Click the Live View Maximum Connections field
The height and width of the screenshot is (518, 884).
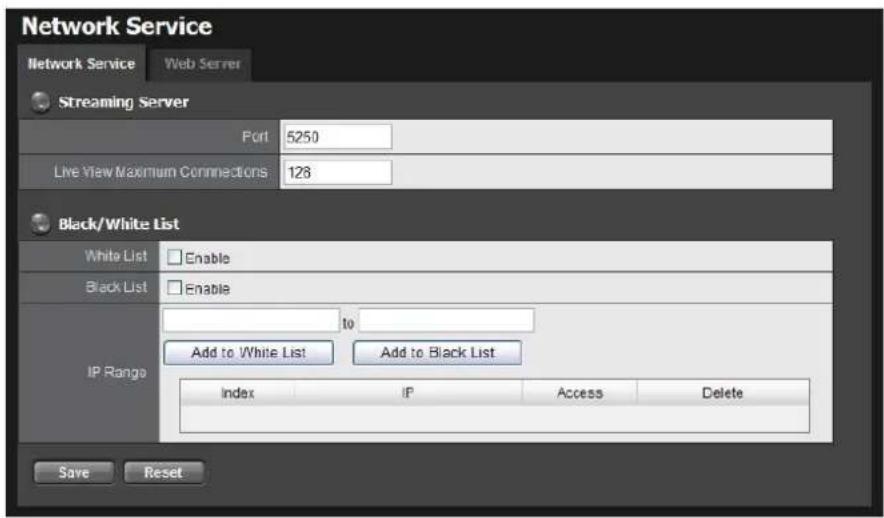pyautogui.click(x=337, y=172)
